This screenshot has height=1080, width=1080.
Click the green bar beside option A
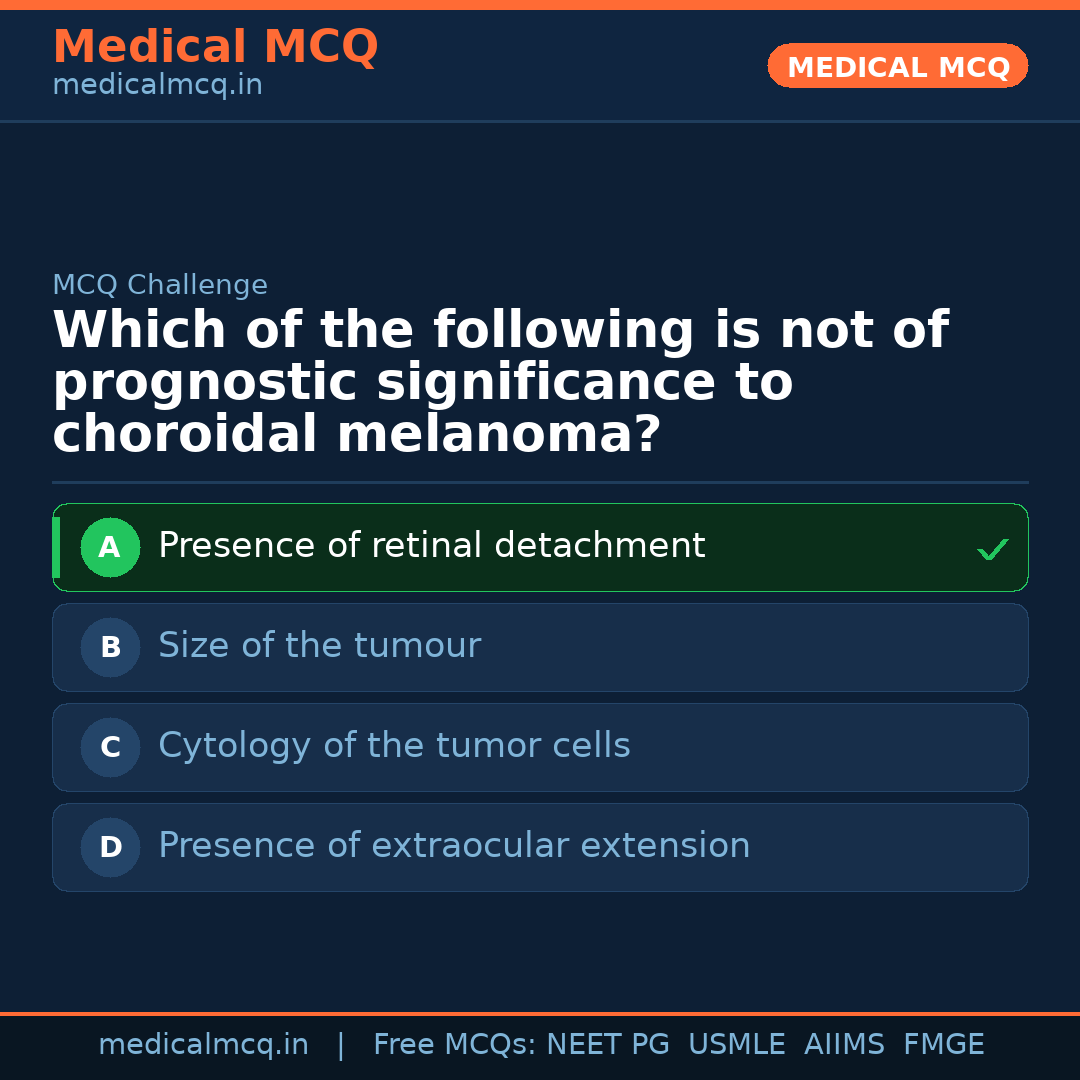tap(56, 547)
